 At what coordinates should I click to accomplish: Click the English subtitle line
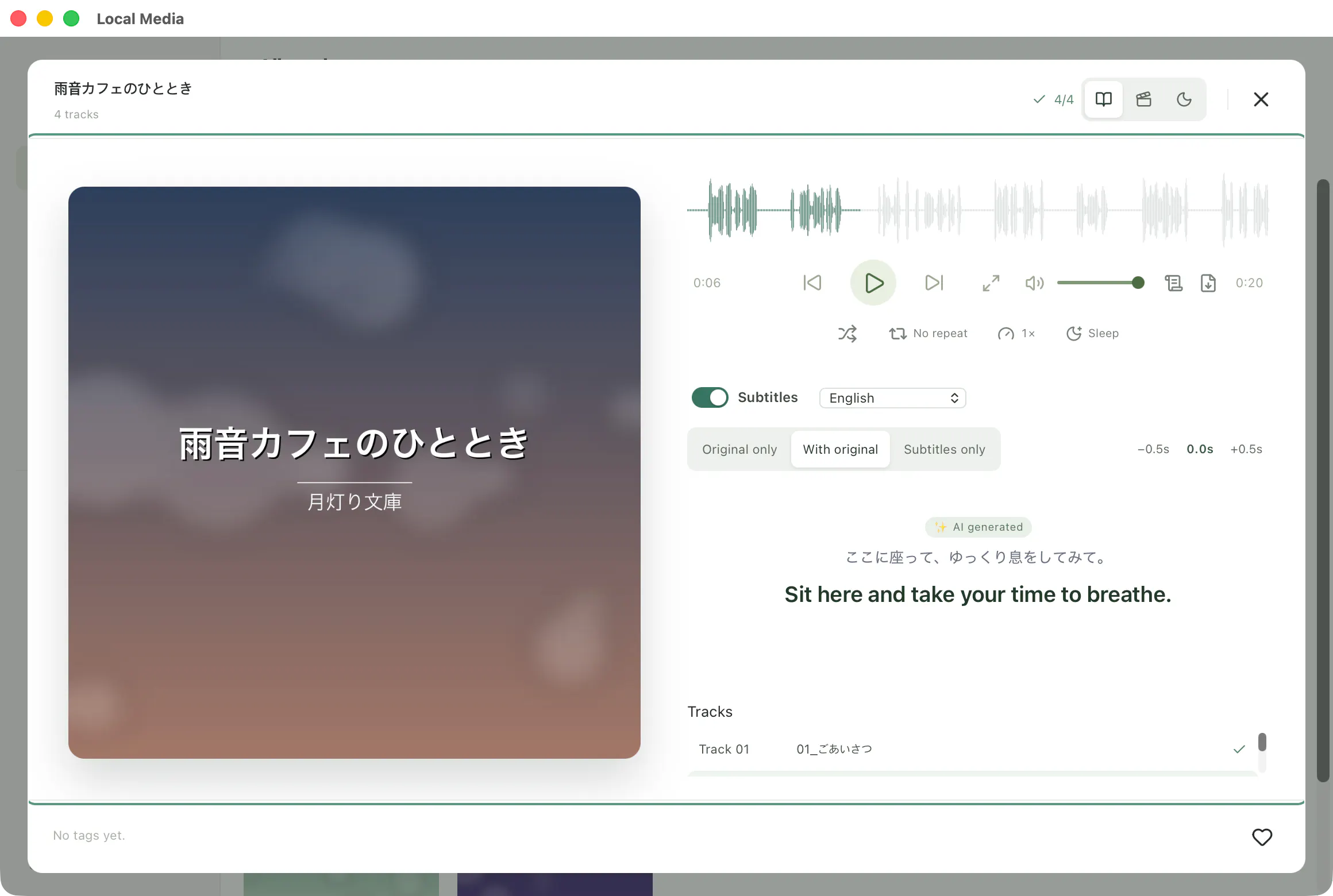(978, 594)
